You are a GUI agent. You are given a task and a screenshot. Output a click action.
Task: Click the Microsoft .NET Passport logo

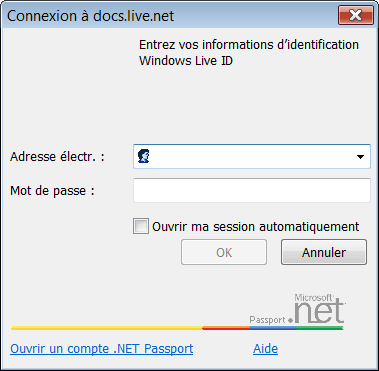coord(298,309)
